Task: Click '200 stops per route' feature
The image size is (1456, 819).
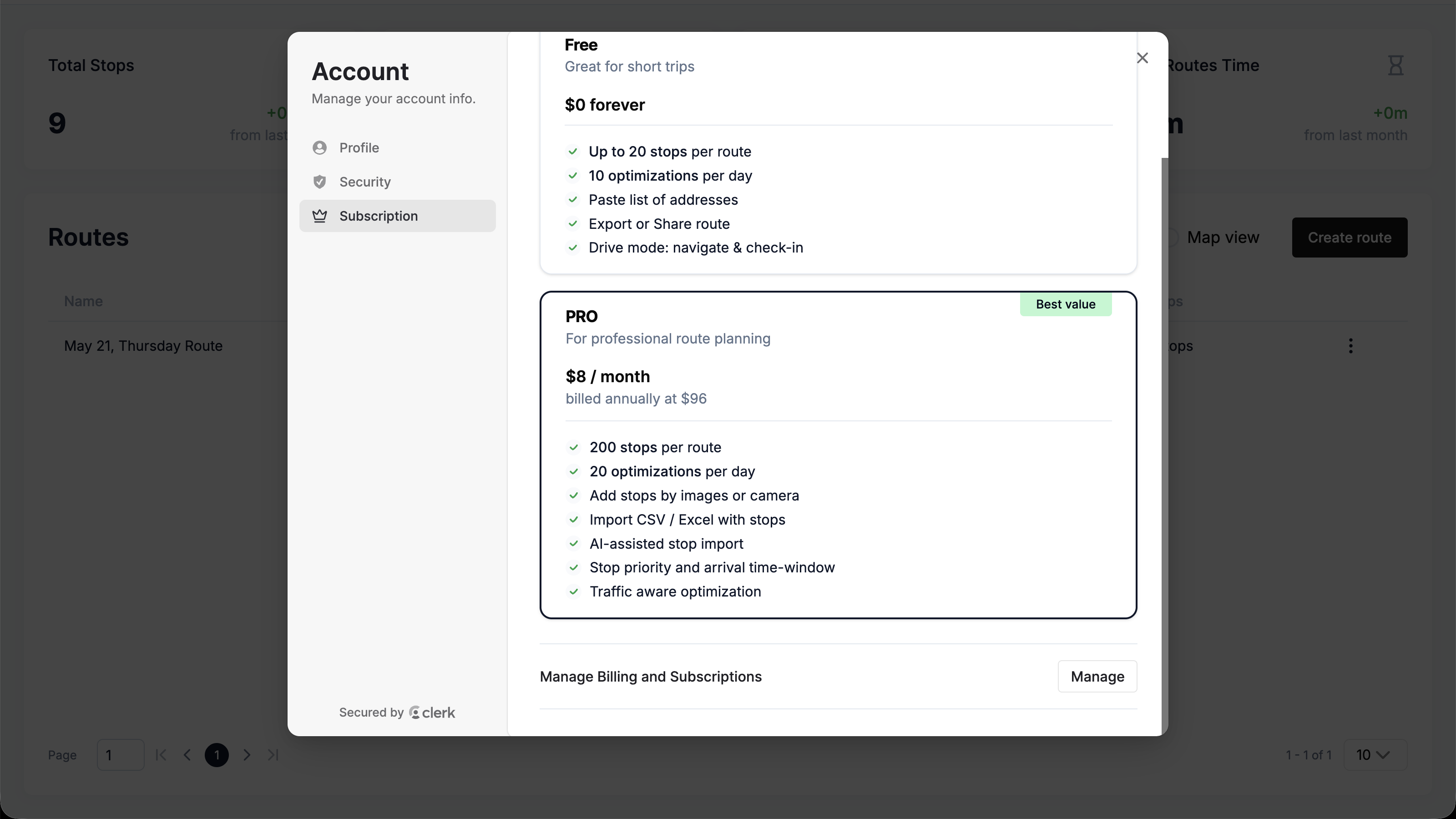Action: click(655, 448)
